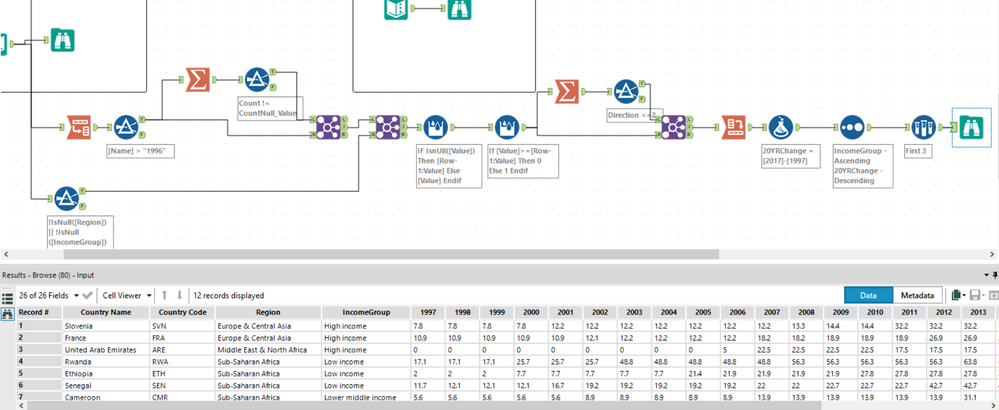
Task: Apply field selection with the checkmark icon
Action: (x=88, y=295)
